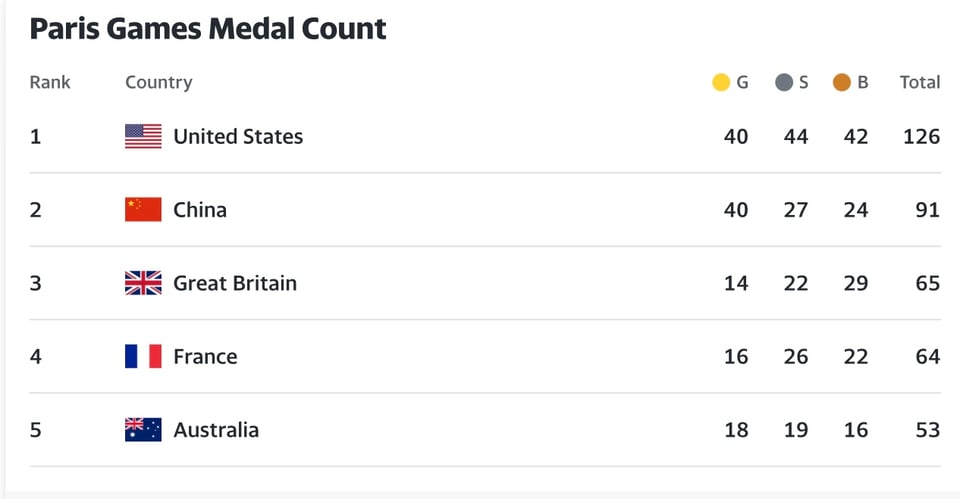Sort by the Total column header
This screenshot has height=499, width=960.
[x=920, y=83]
